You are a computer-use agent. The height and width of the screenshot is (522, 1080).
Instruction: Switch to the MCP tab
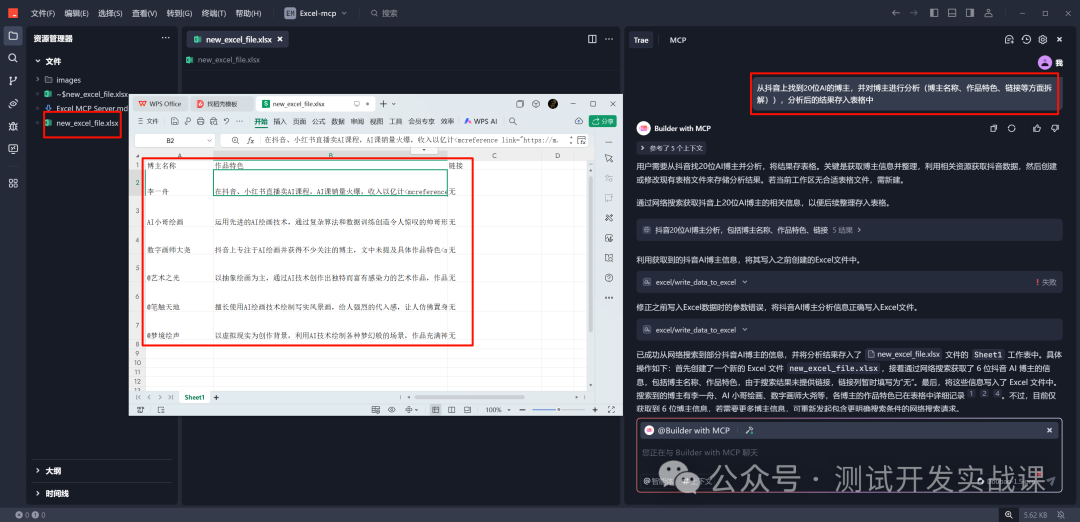tap(678, 40)
